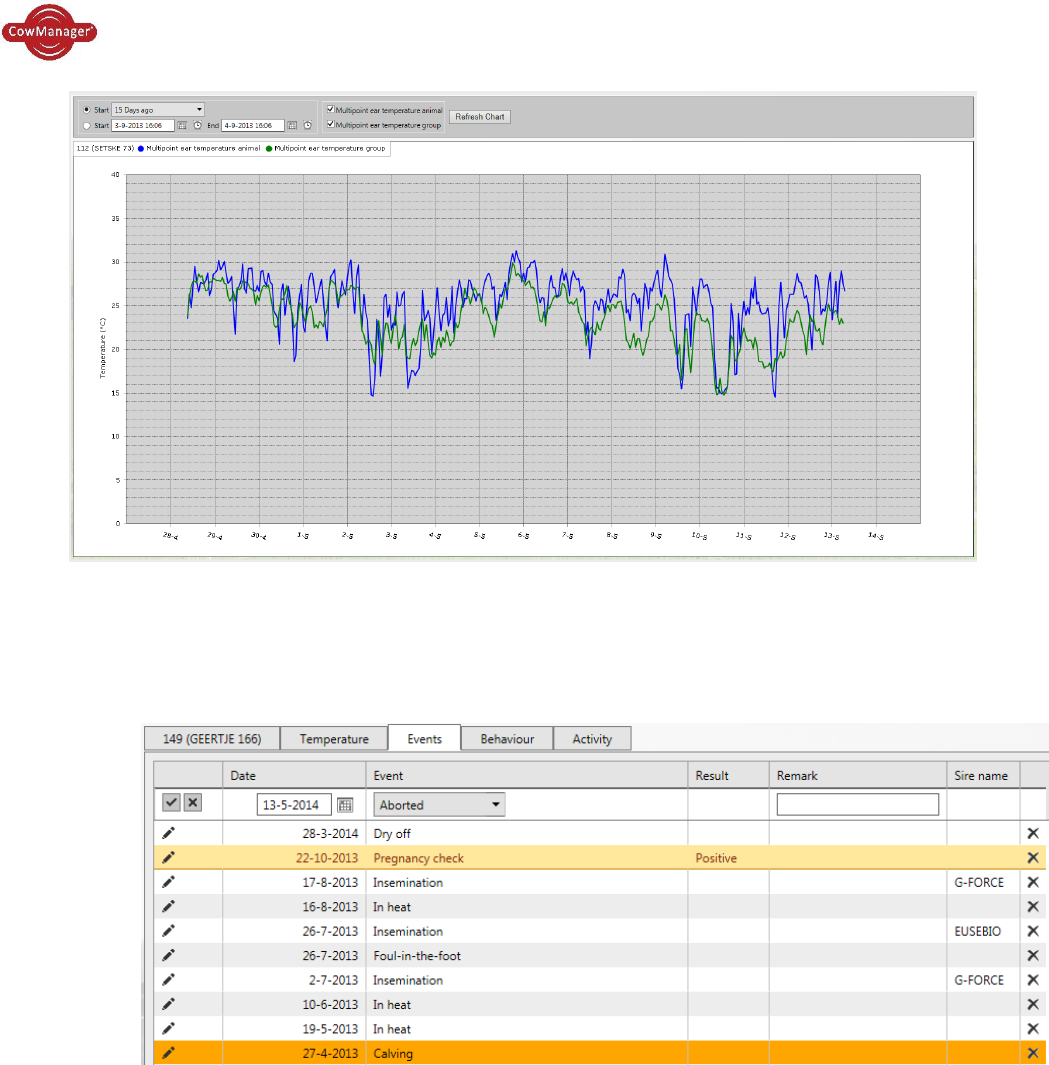Screen dimensions: 1049x1065
Task: Delete the 19-5-2013 In heat event
Action: click(1033, 1029)
